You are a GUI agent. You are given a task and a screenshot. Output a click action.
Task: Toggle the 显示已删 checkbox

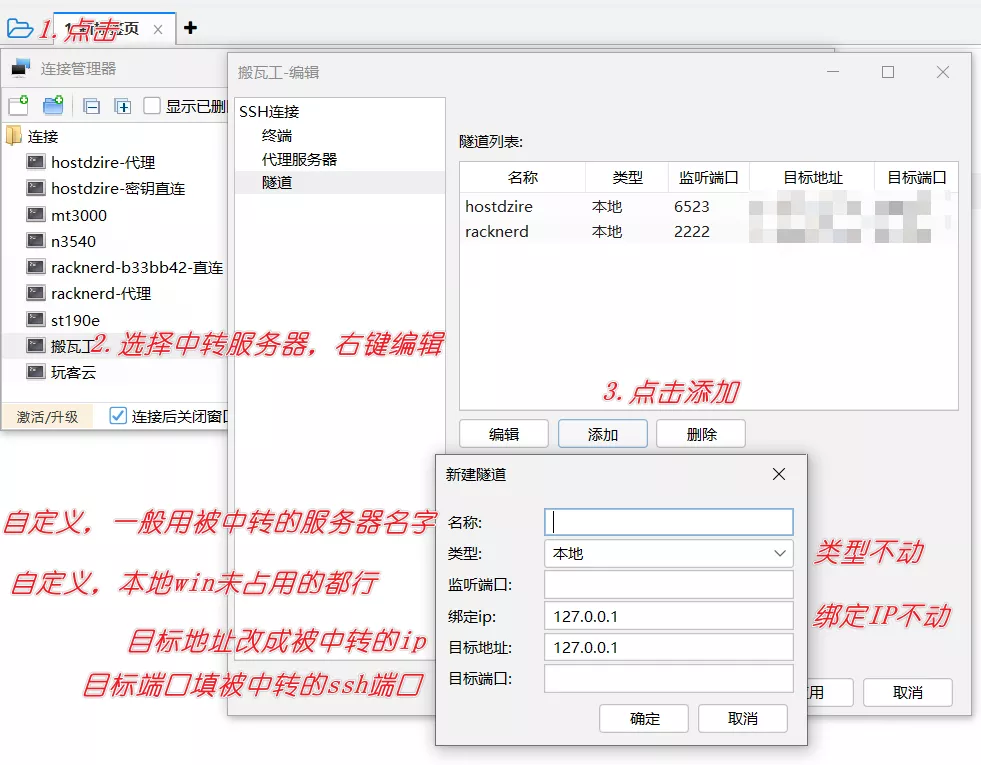[152, 106]
